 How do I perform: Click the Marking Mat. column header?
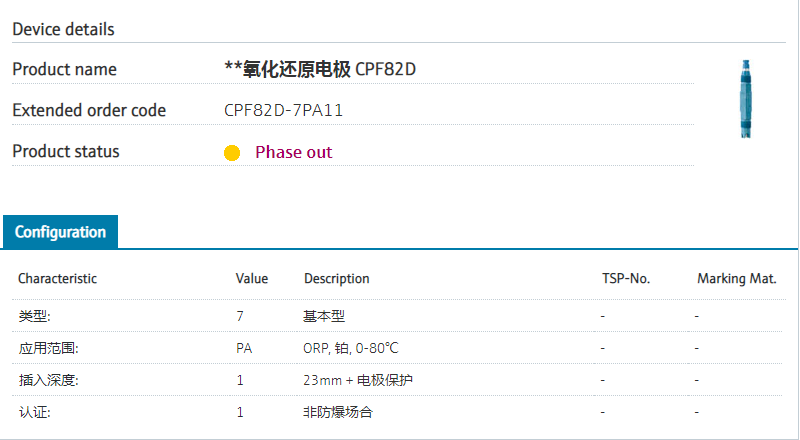tap(736, 278)
